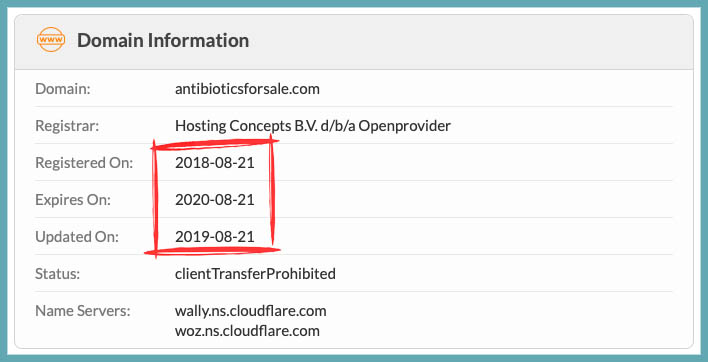Click the teal border around the panel

(x=354, y=4)
